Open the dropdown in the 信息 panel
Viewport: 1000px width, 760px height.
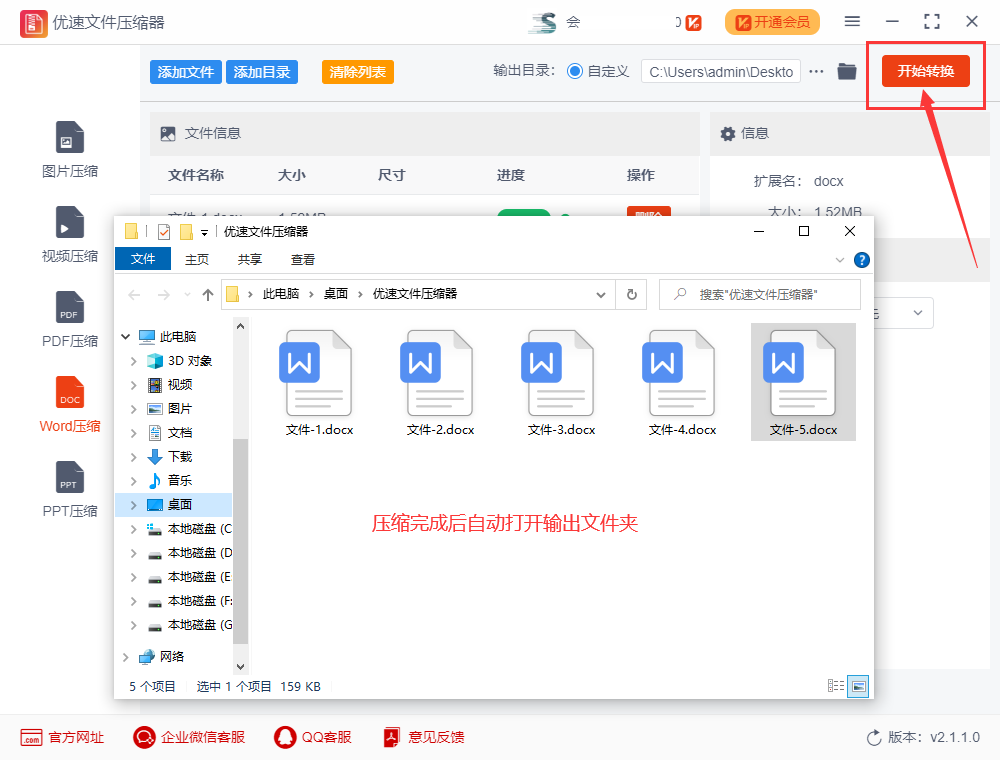[917, 313]
